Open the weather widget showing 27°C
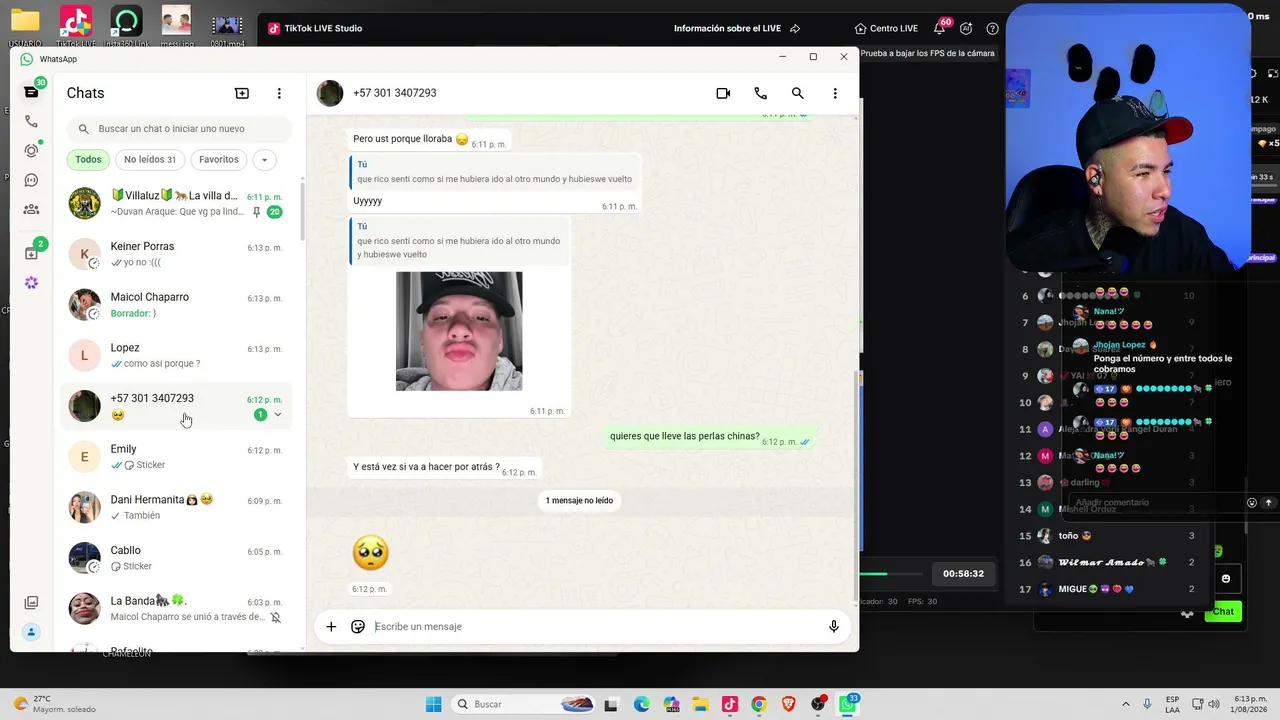The width and height of the screenshot is (1280, 720). (x=55, y=704)
